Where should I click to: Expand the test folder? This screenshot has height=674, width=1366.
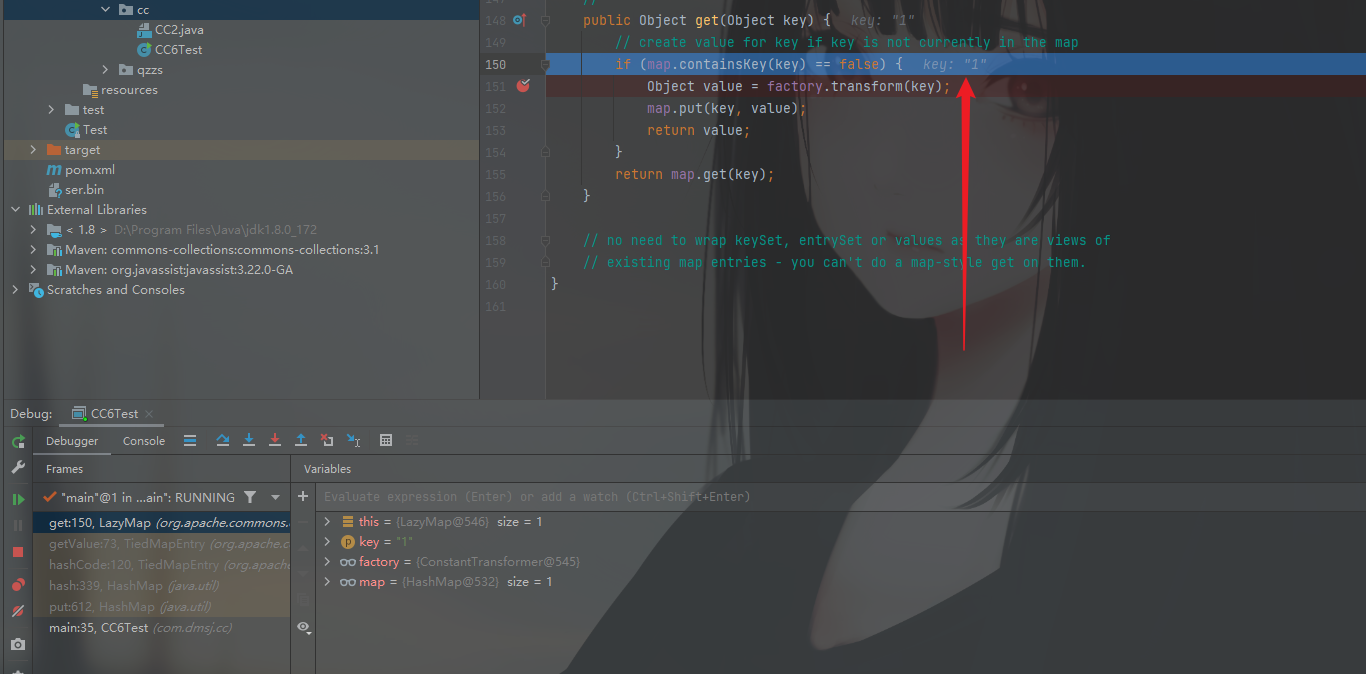click(x=52, y=110)
